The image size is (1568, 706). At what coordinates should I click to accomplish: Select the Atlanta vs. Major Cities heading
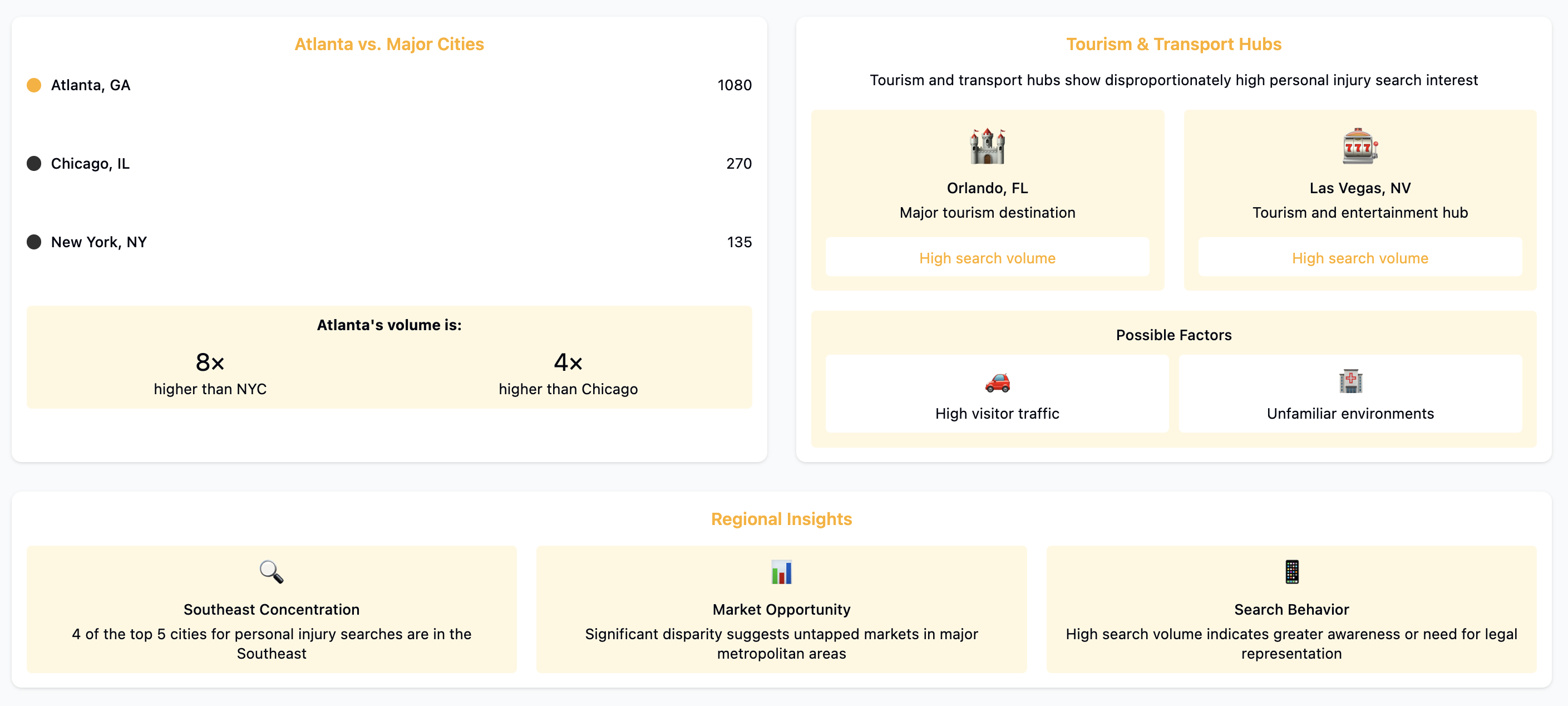pyautogui.click(x=389, y=45)
